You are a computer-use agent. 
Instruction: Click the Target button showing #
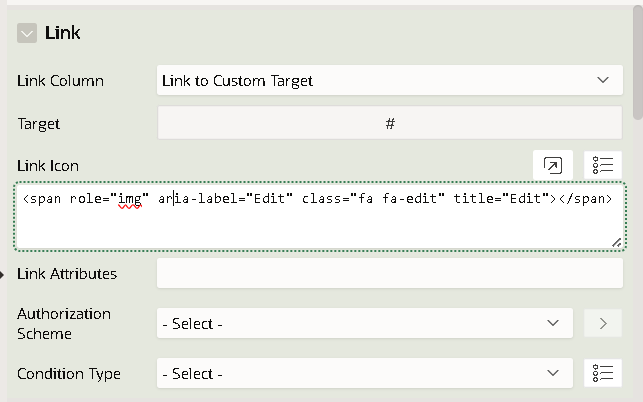(x=390, y=123)
